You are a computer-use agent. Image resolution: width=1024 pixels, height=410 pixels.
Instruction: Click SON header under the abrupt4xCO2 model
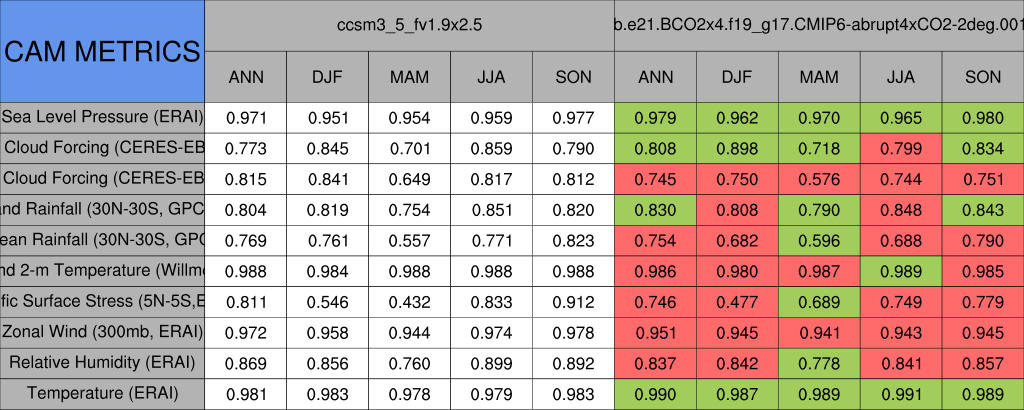[983, 77]
